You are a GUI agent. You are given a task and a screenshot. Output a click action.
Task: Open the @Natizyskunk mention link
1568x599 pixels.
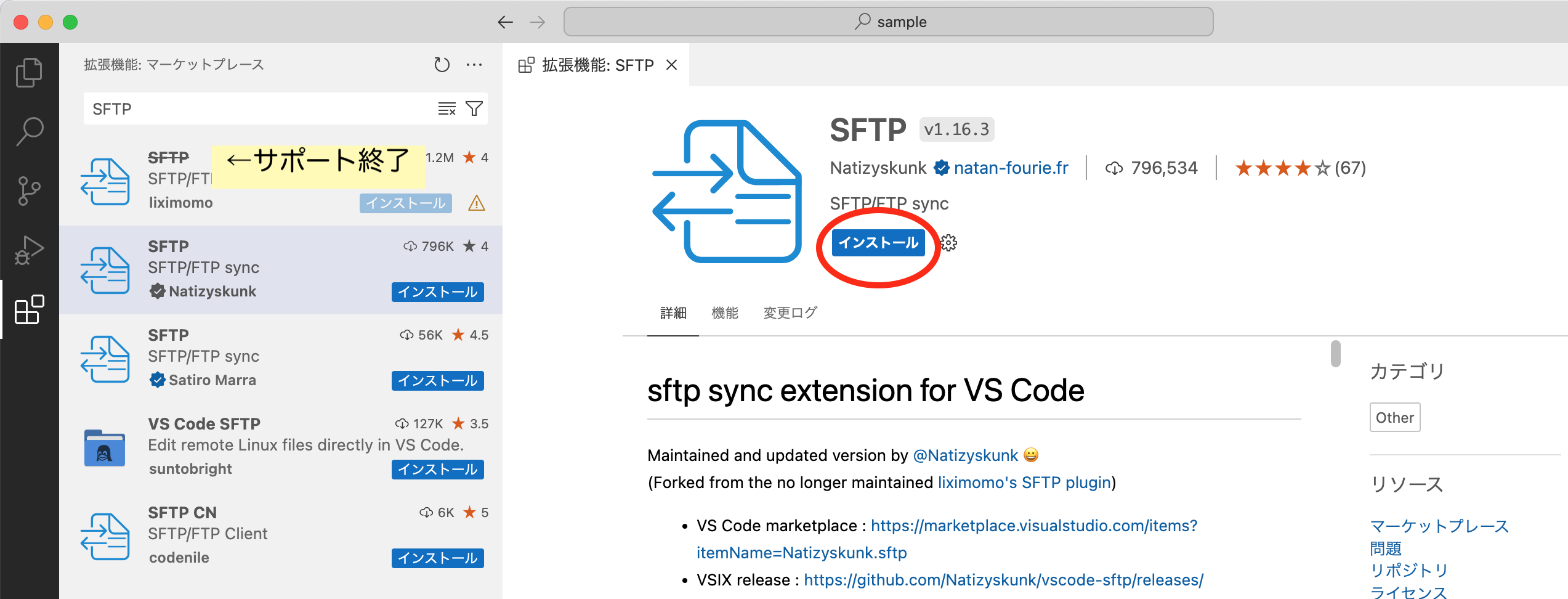click(965, 455)
